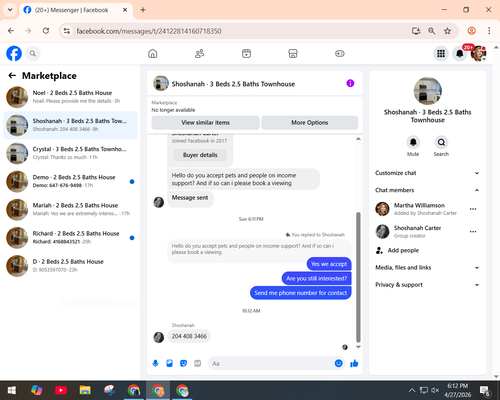
Task: Click the chat scroll down arrow
Action: [358, 347]
